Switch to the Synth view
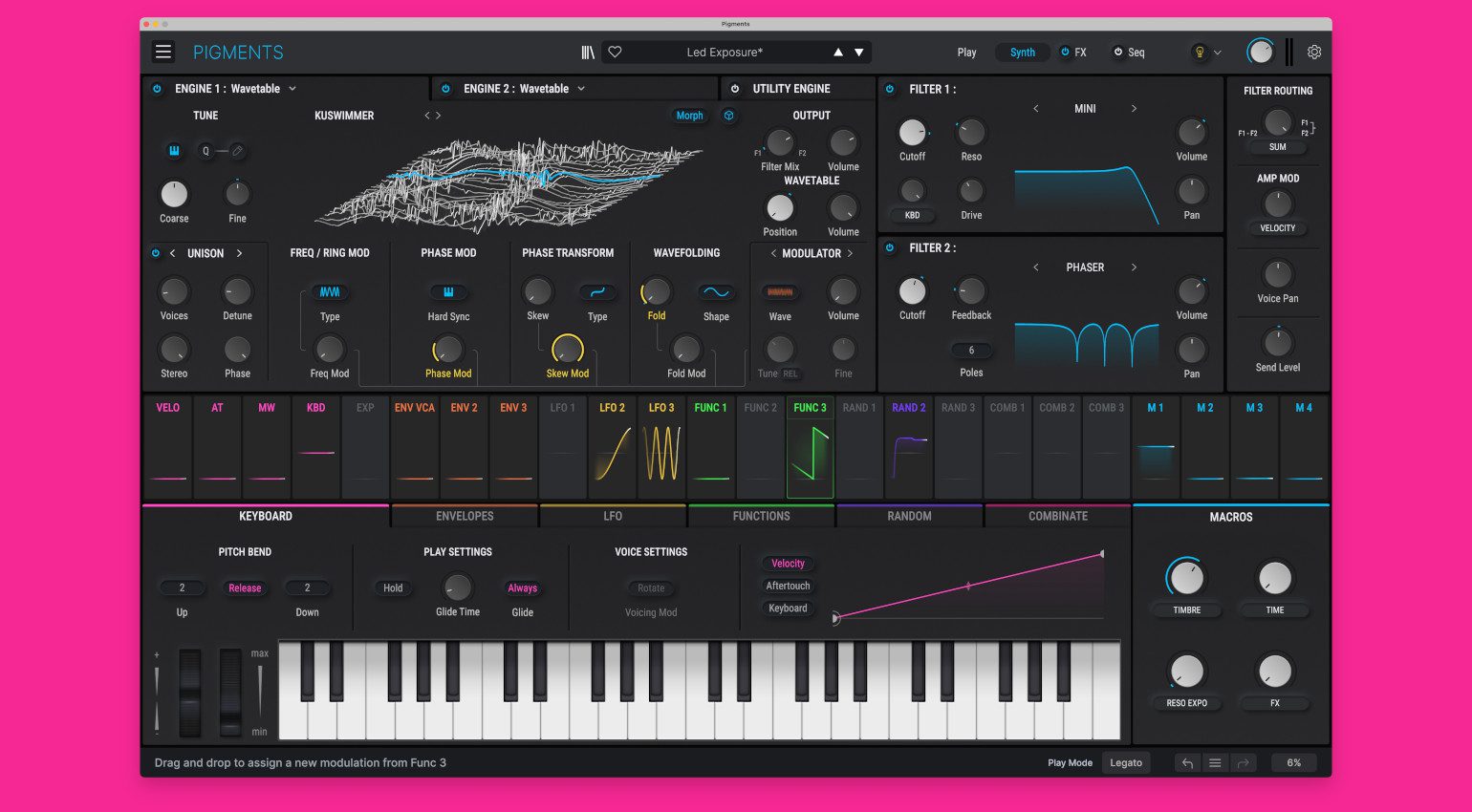1472x812 pixels. click(1023, 53)
